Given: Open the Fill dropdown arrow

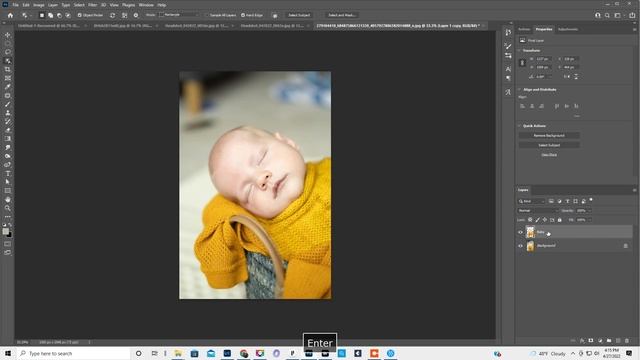Looking at the screenshot, I should coord(589,220).
